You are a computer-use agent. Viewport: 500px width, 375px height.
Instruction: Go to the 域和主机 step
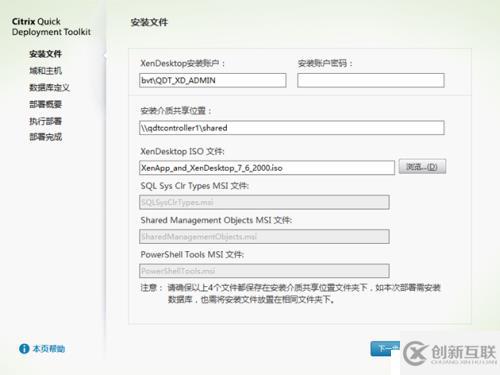pyautogui.click(x=45, y=71)
